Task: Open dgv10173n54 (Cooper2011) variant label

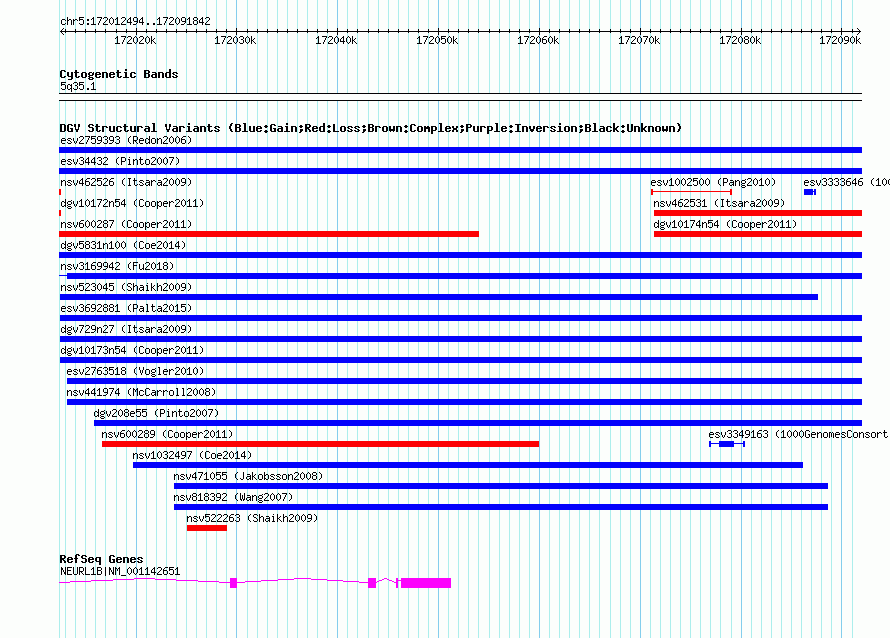Action: (132, 350)
